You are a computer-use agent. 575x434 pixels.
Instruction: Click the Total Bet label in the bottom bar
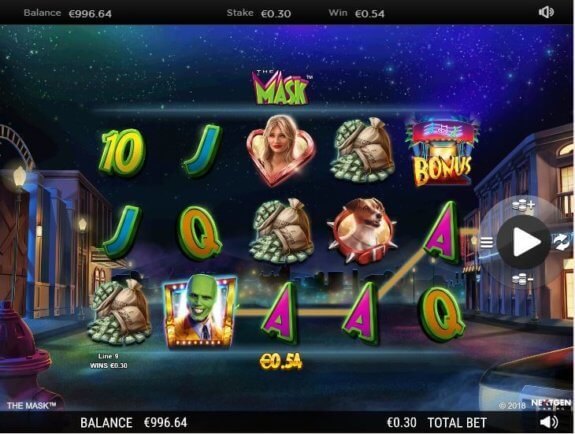pos(457,423)
